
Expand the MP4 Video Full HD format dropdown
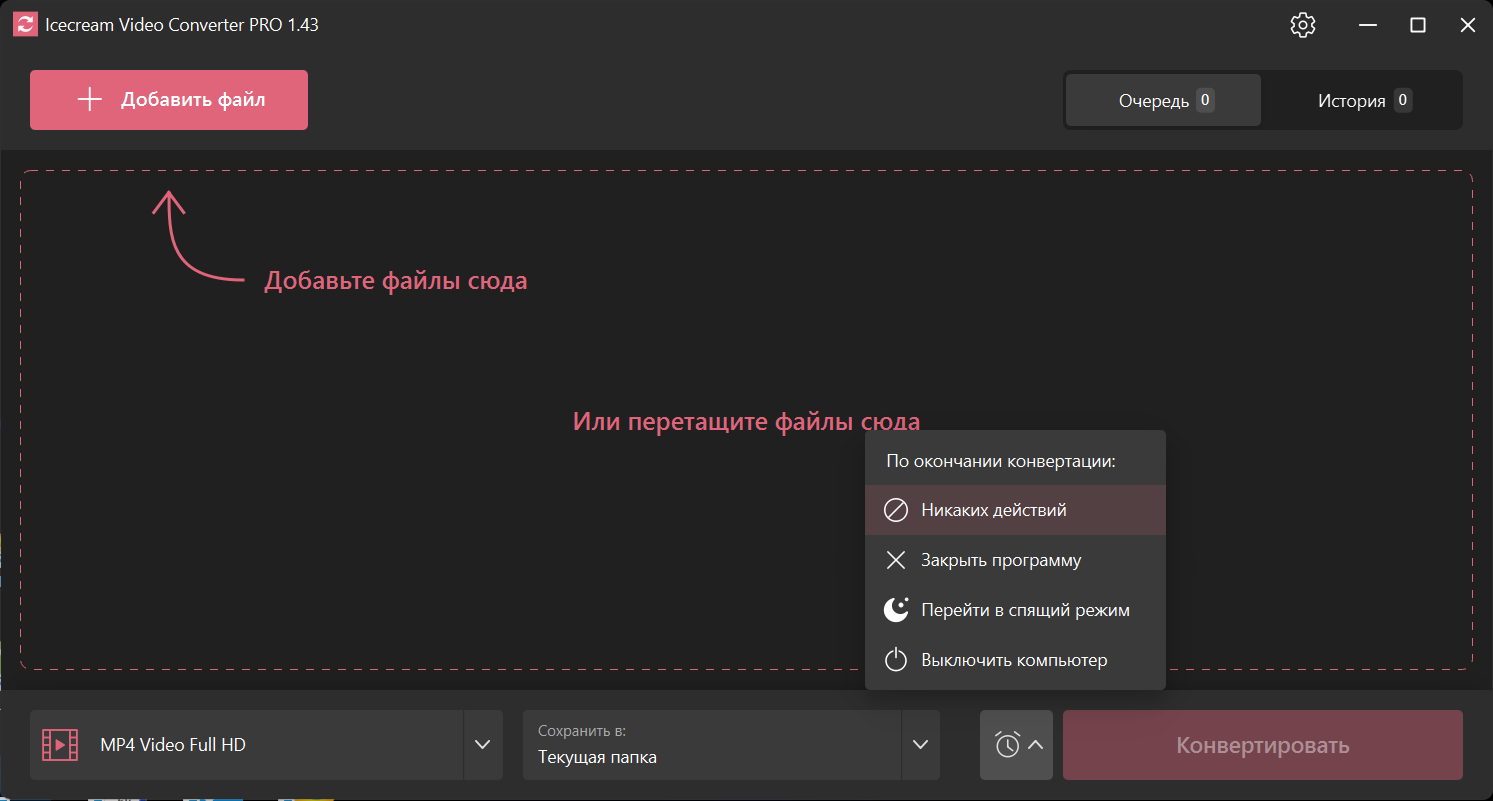click(x=483, y=745)
